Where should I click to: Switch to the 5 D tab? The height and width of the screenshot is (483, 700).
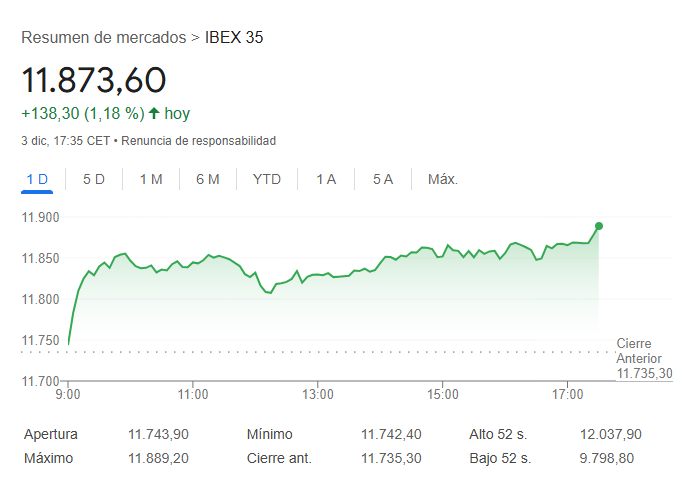tap(94, 179)
